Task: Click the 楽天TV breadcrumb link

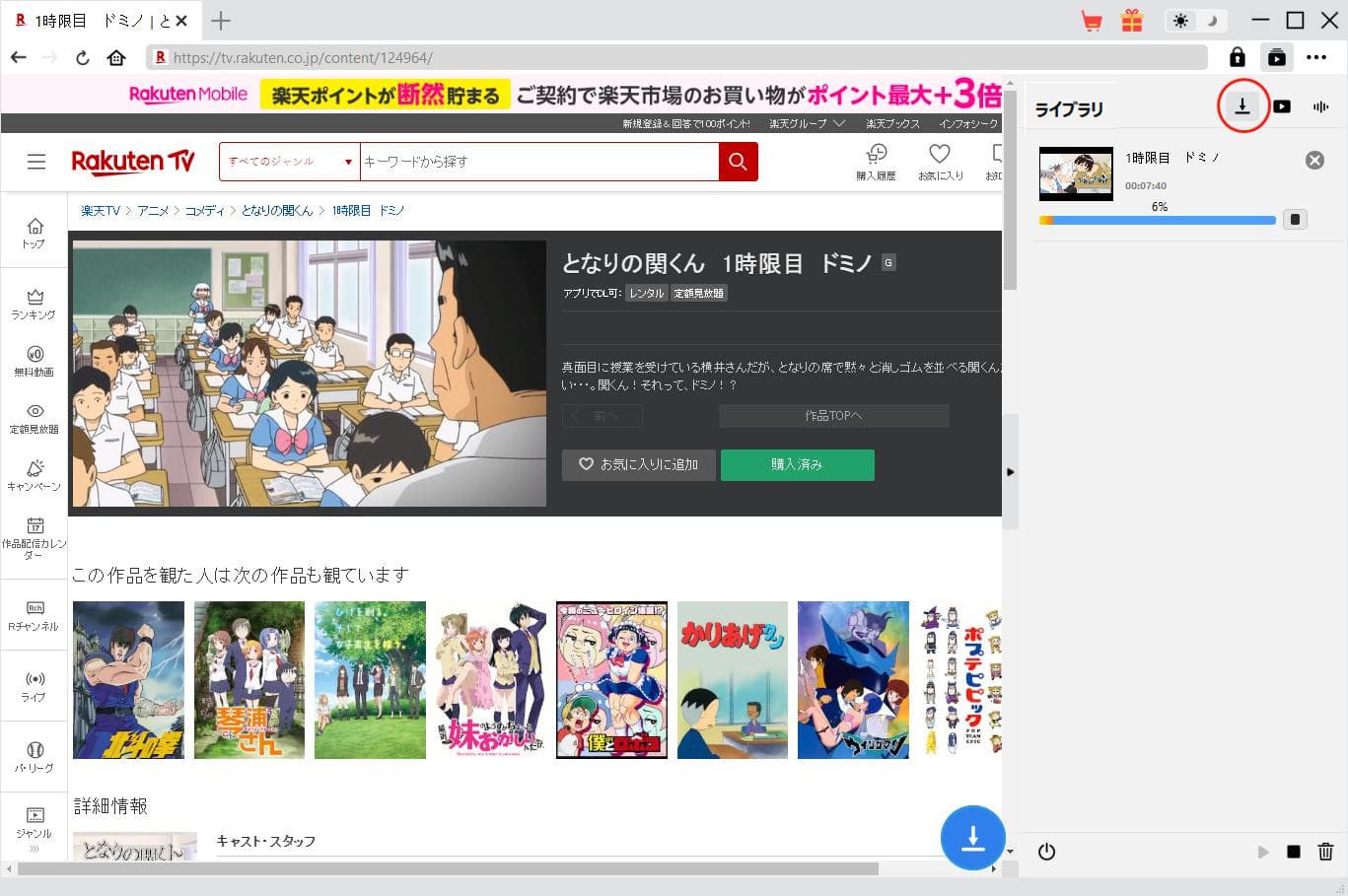Action: pos(100,211)
